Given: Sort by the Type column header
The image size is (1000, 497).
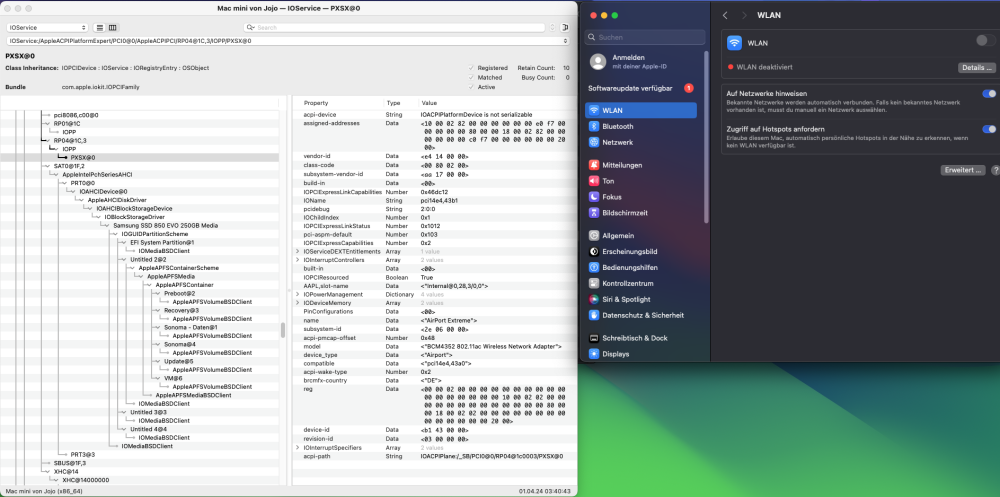Looking at the screenshot, I should (x=400, y=103).
